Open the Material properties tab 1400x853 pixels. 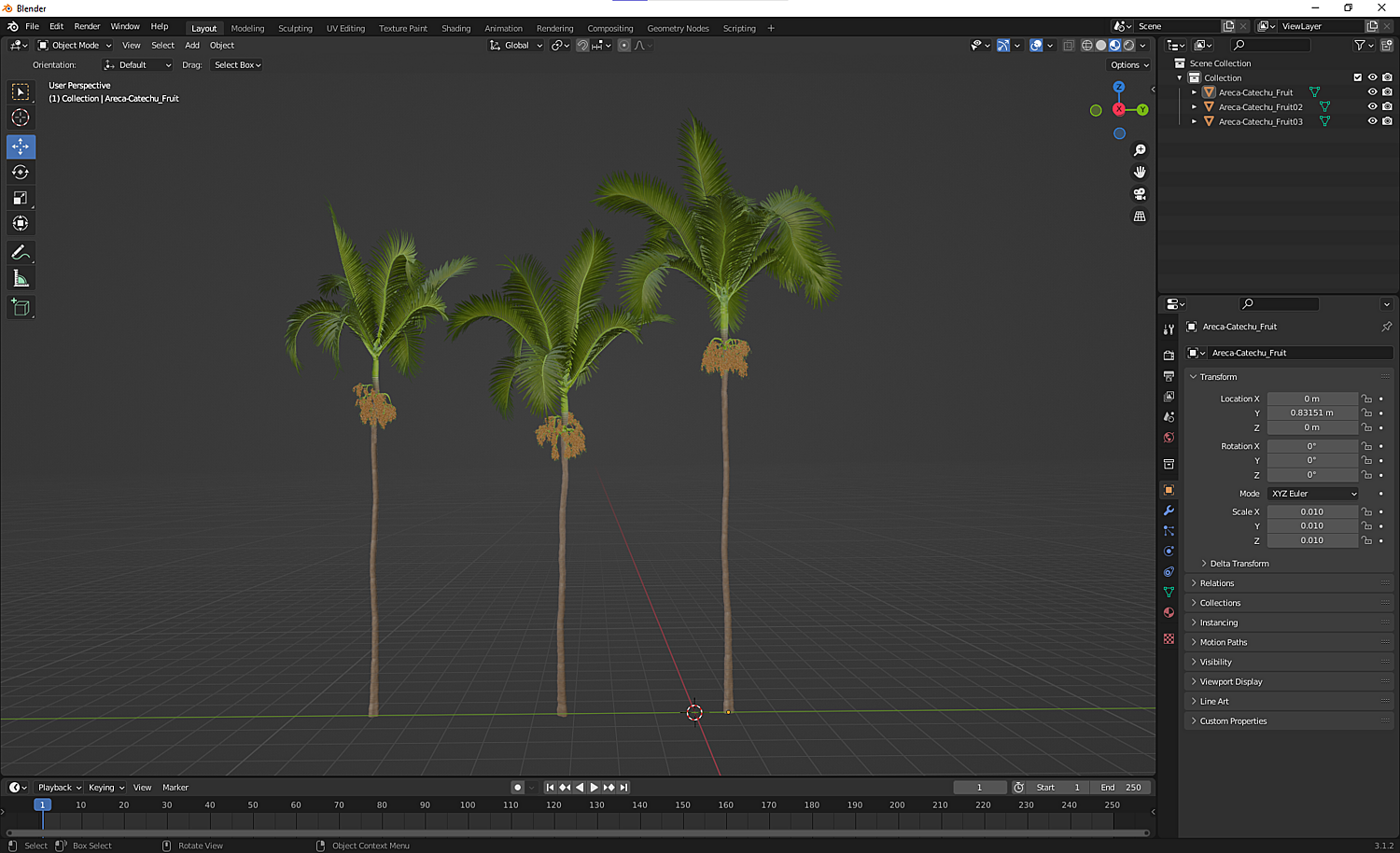pyautogui.click(x=1169, y=613)
